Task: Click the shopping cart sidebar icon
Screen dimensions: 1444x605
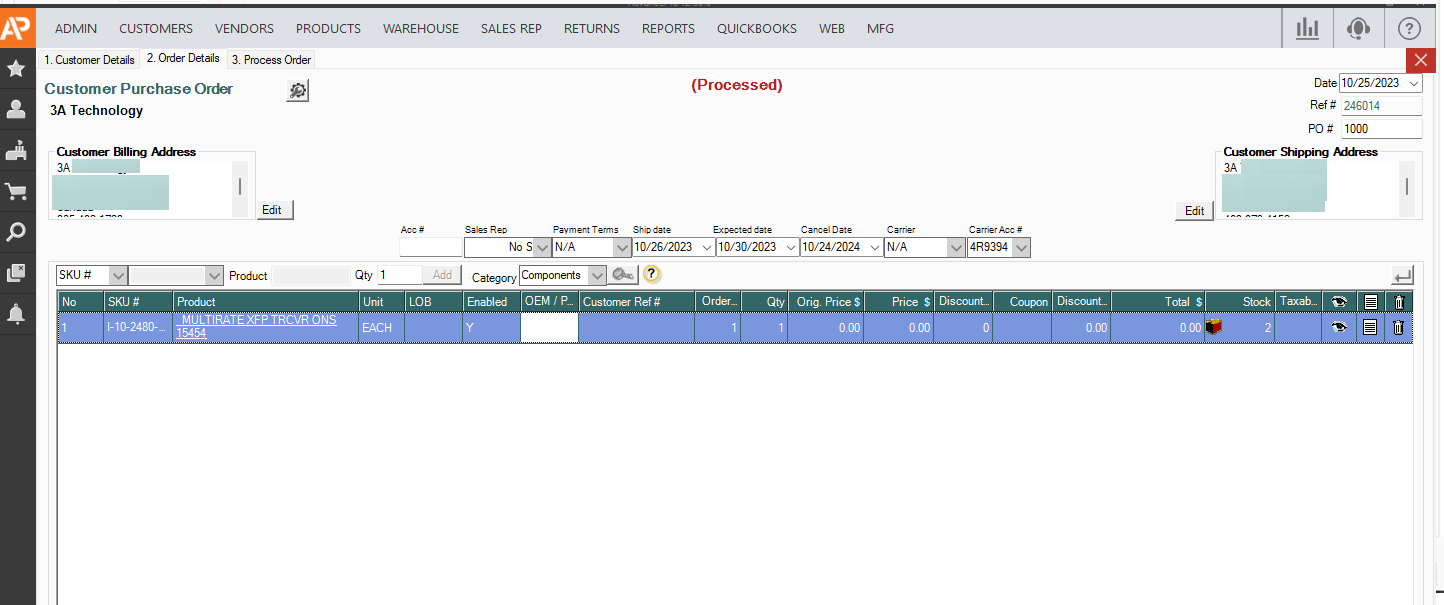Action: click(16, 191)
